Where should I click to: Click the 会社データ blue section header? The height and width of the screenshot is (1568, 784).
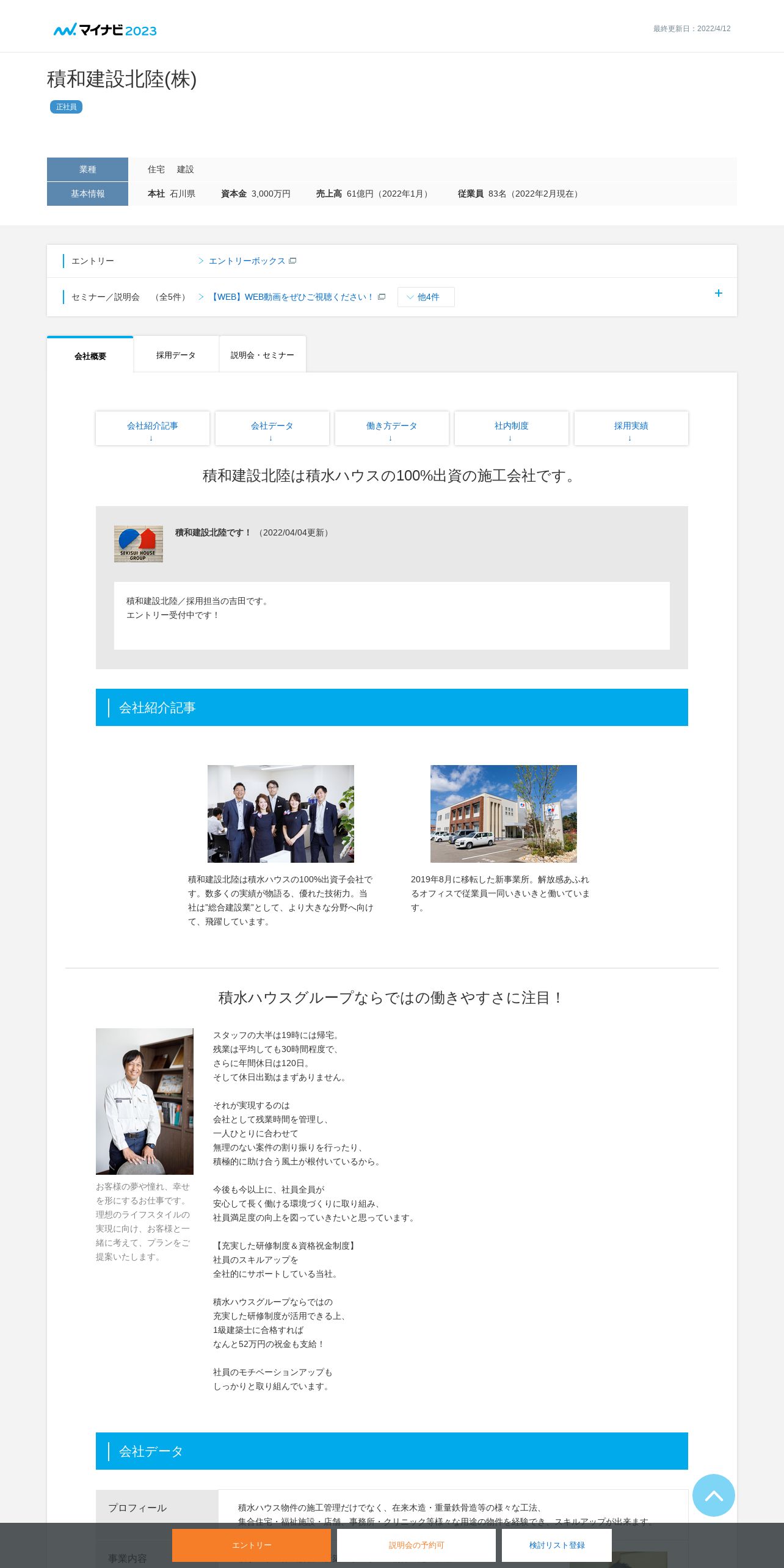tap(392, 1451)
